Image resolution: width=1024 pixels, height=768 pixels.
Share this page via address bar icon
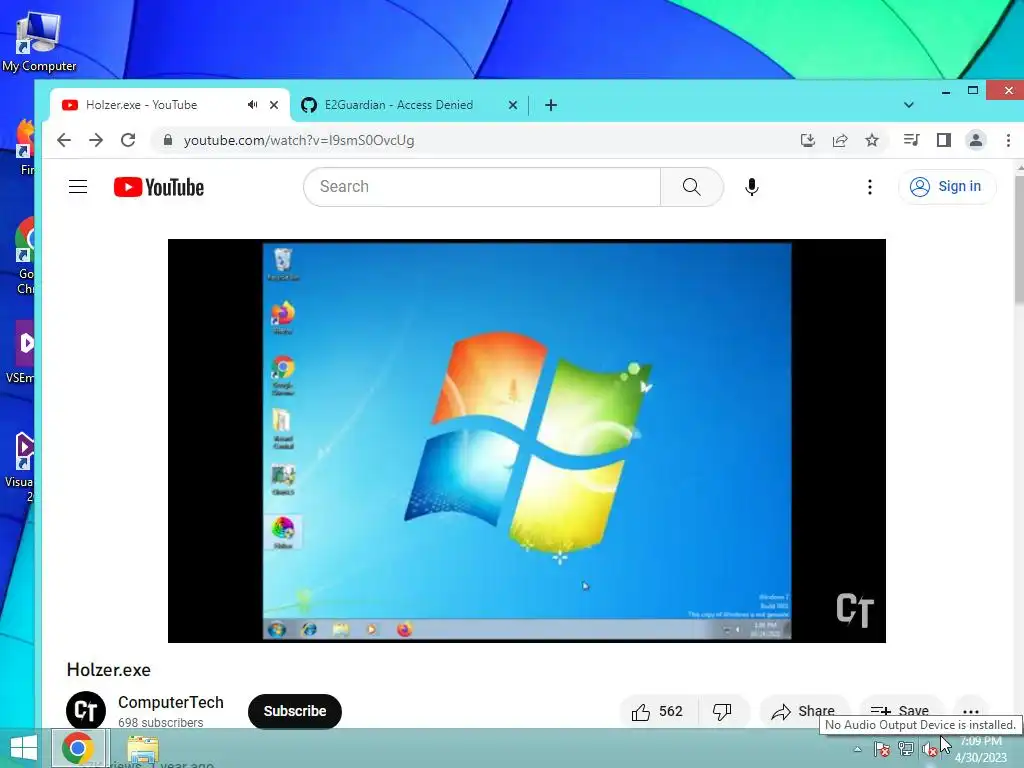(x=840, y=140)
